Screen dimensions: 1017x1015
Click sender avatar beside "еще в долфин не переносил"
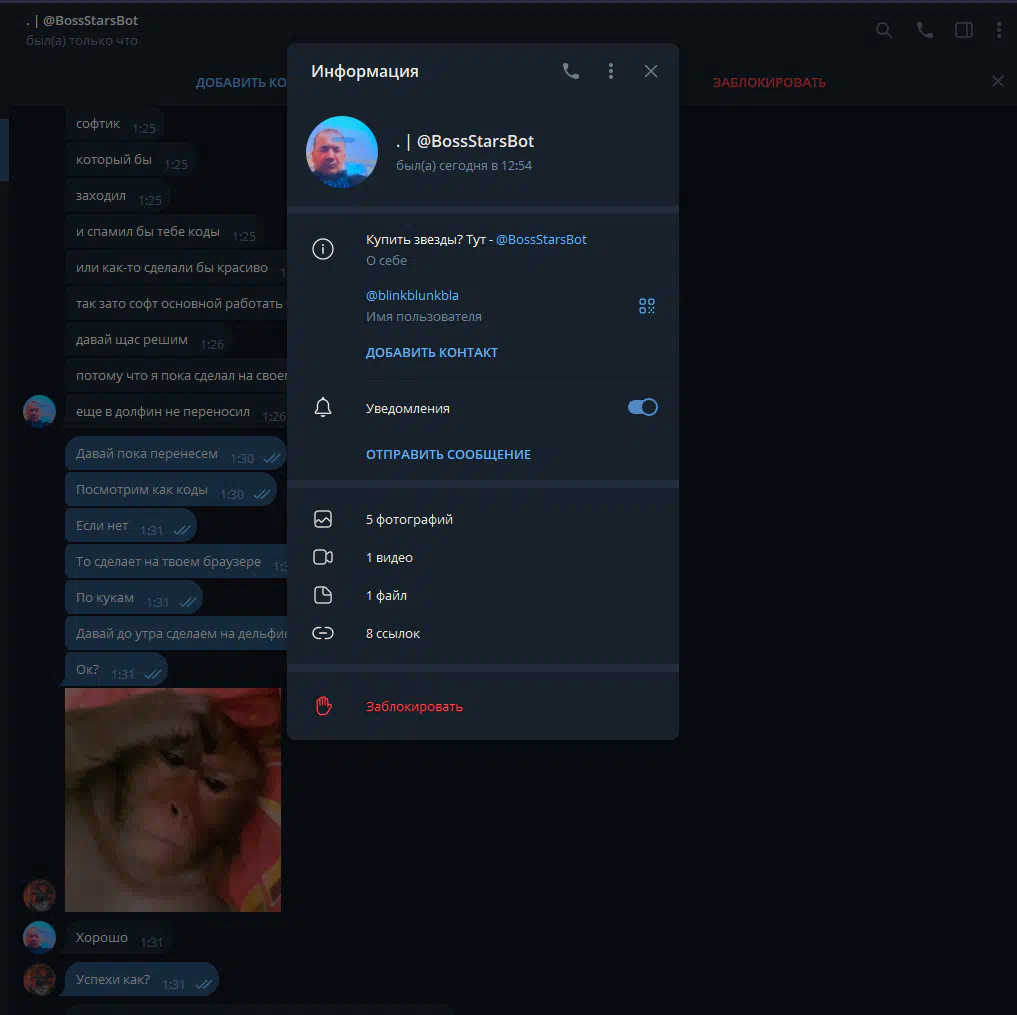(40, 411)
